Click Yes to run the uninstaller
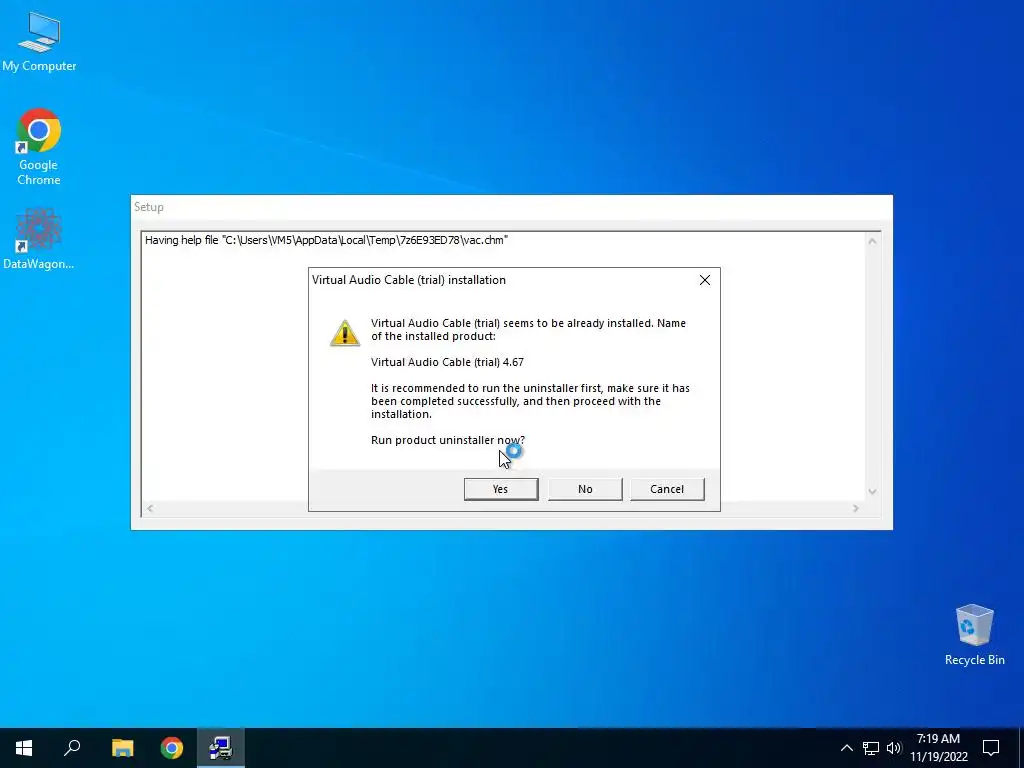 point(501,489)
